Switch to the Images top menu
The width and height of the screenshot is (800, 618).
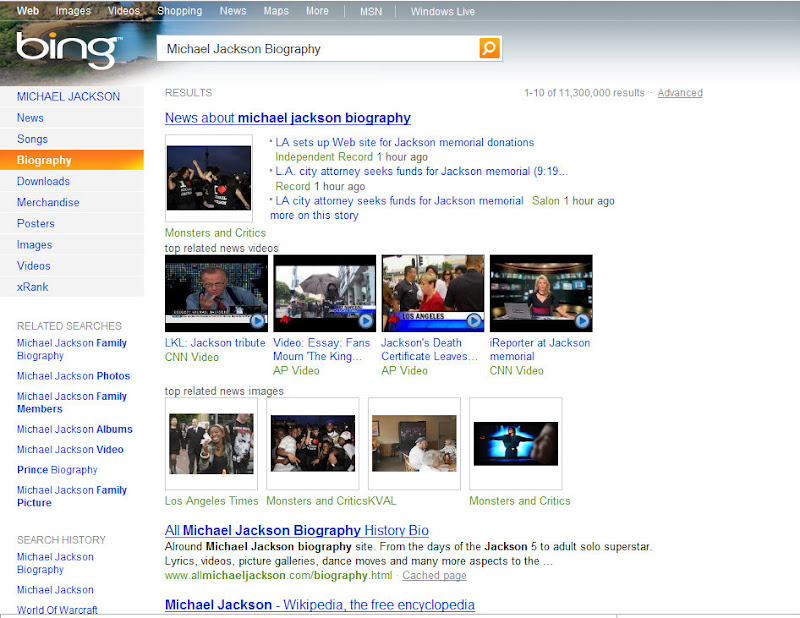(73, 11)
